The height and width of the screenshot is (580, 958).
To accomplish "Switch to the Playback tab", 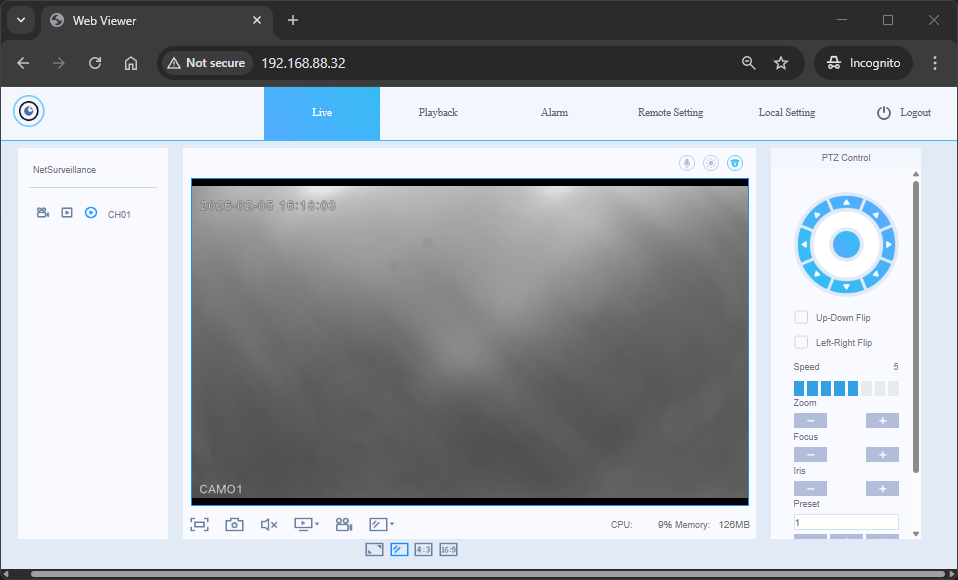I will (438, 113).
